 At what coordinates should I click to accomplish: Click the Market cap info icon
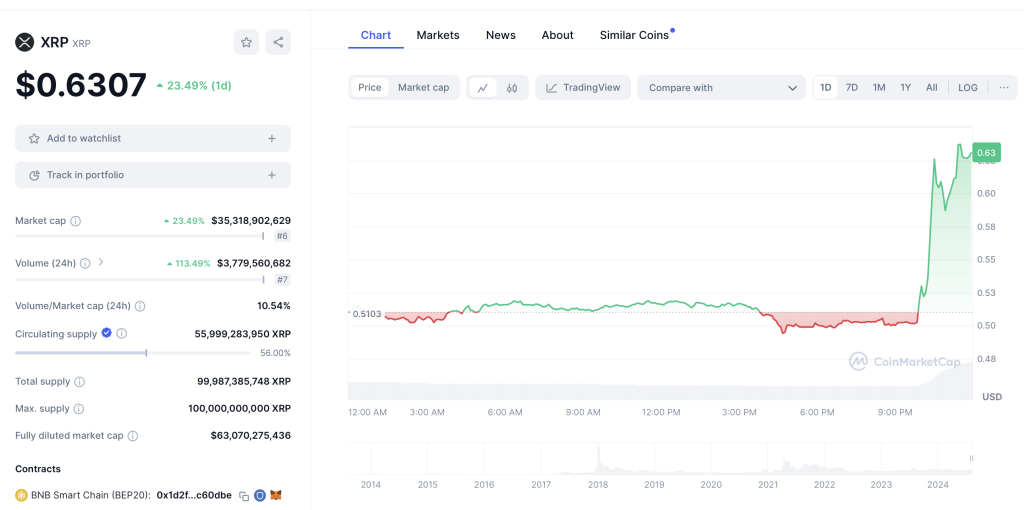(76, 221)
